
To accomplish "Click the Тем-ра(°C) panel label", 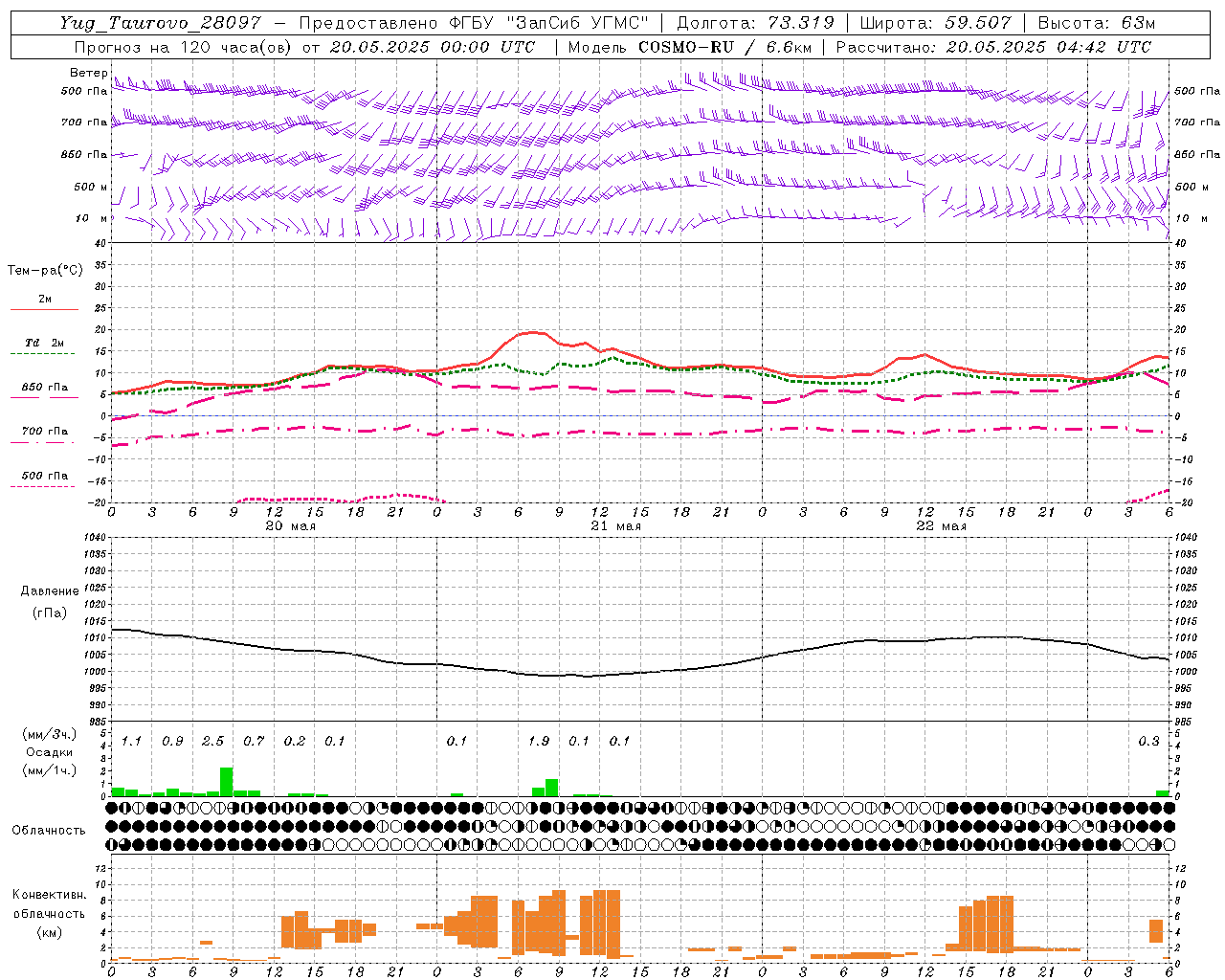I will point(45,270).
